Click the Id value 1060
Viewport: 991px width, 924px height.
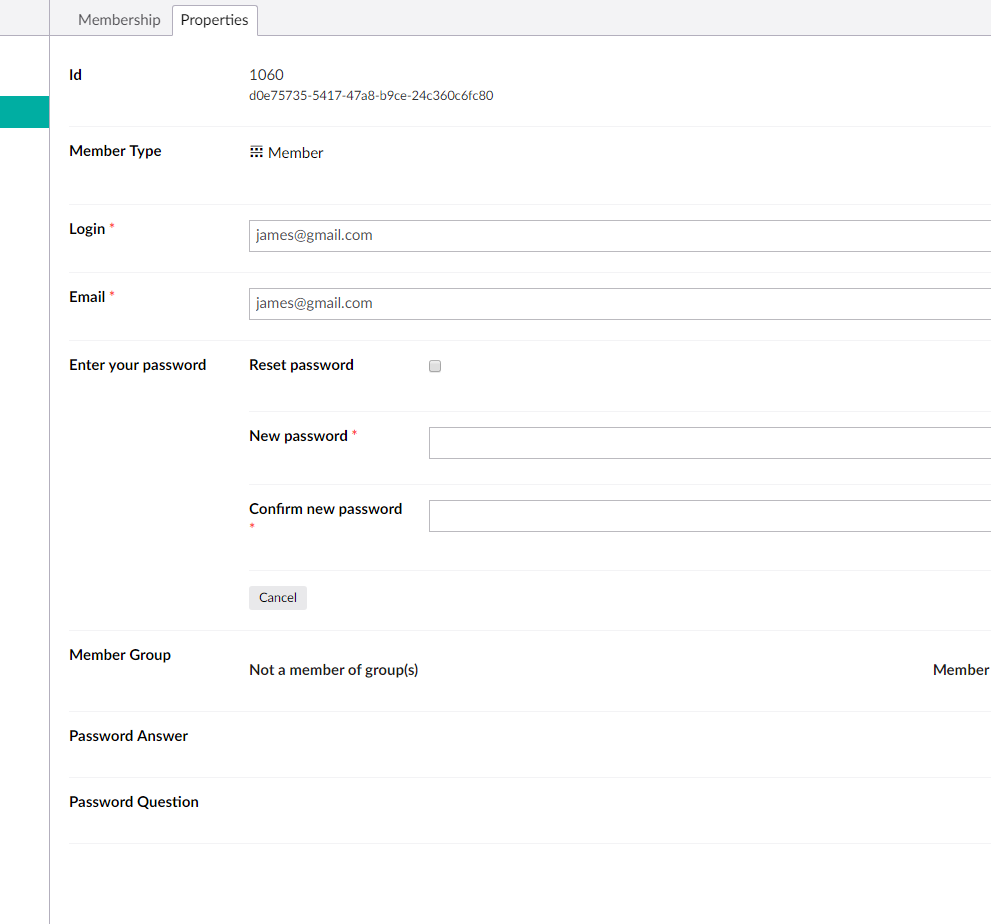point(266,74)
